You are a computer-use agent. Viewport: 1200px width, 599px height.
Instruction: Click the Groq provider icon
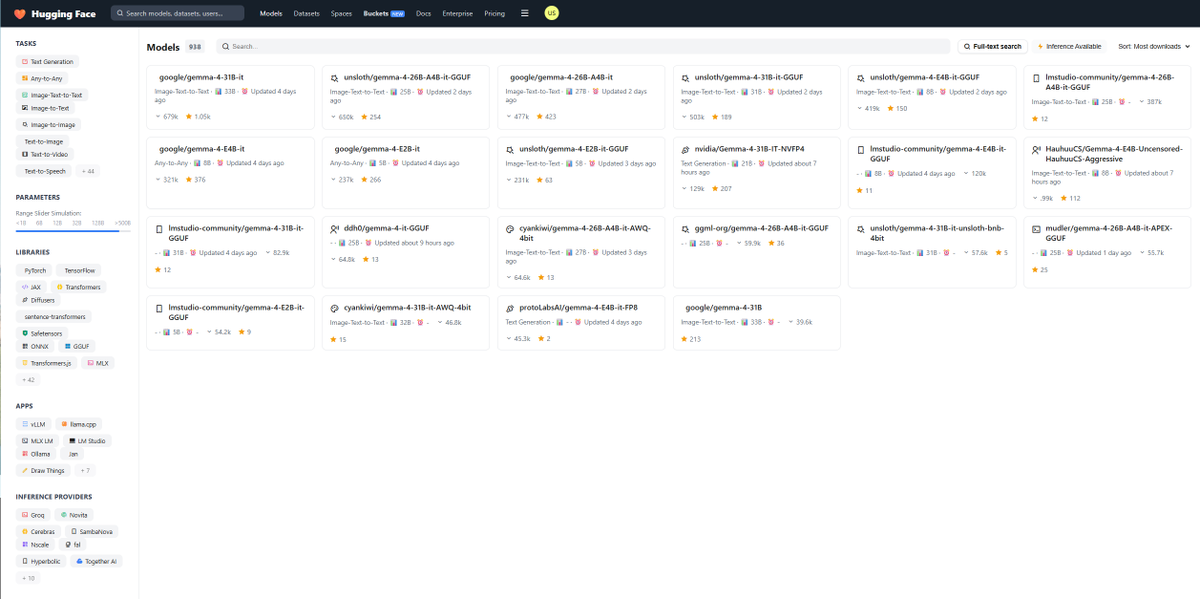[x=24, y=515]
